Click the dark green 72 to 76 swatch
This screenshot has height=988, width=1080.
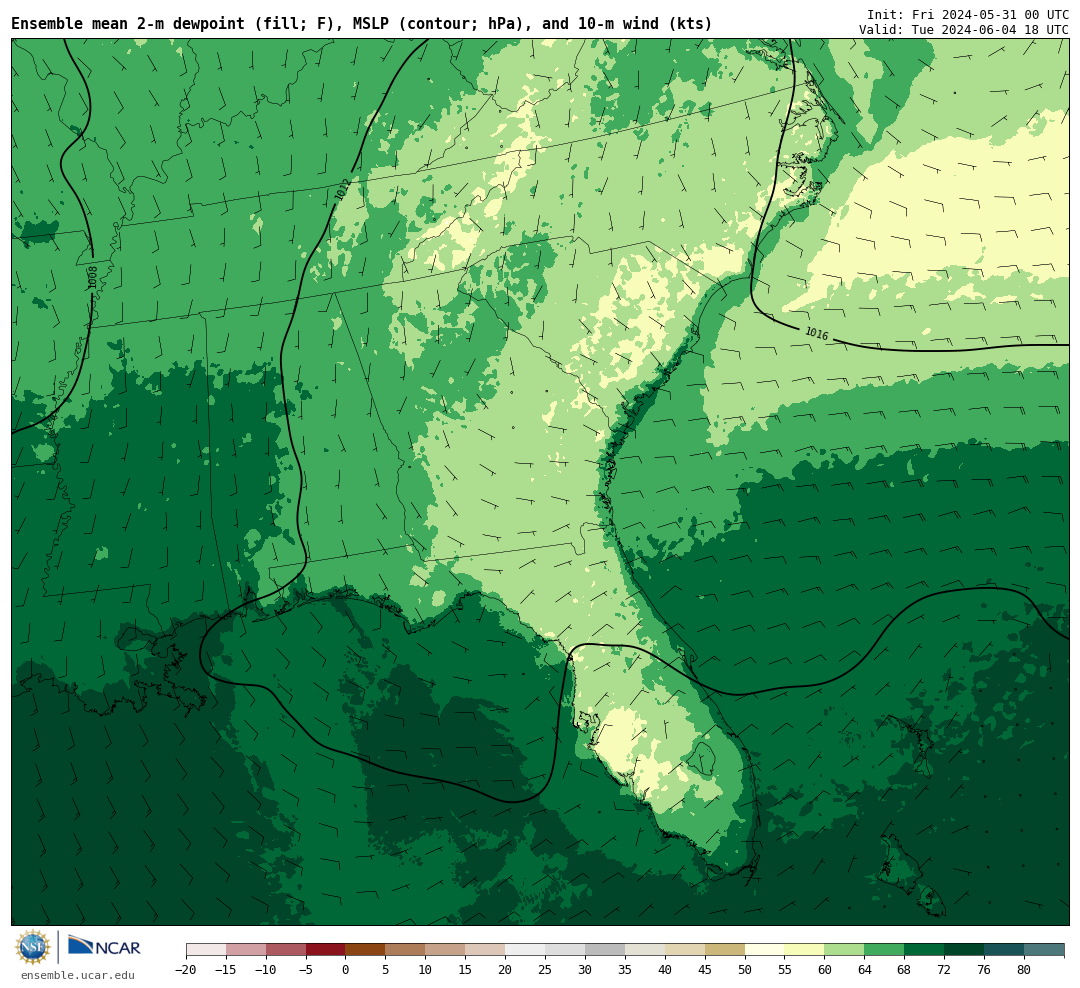964,949
